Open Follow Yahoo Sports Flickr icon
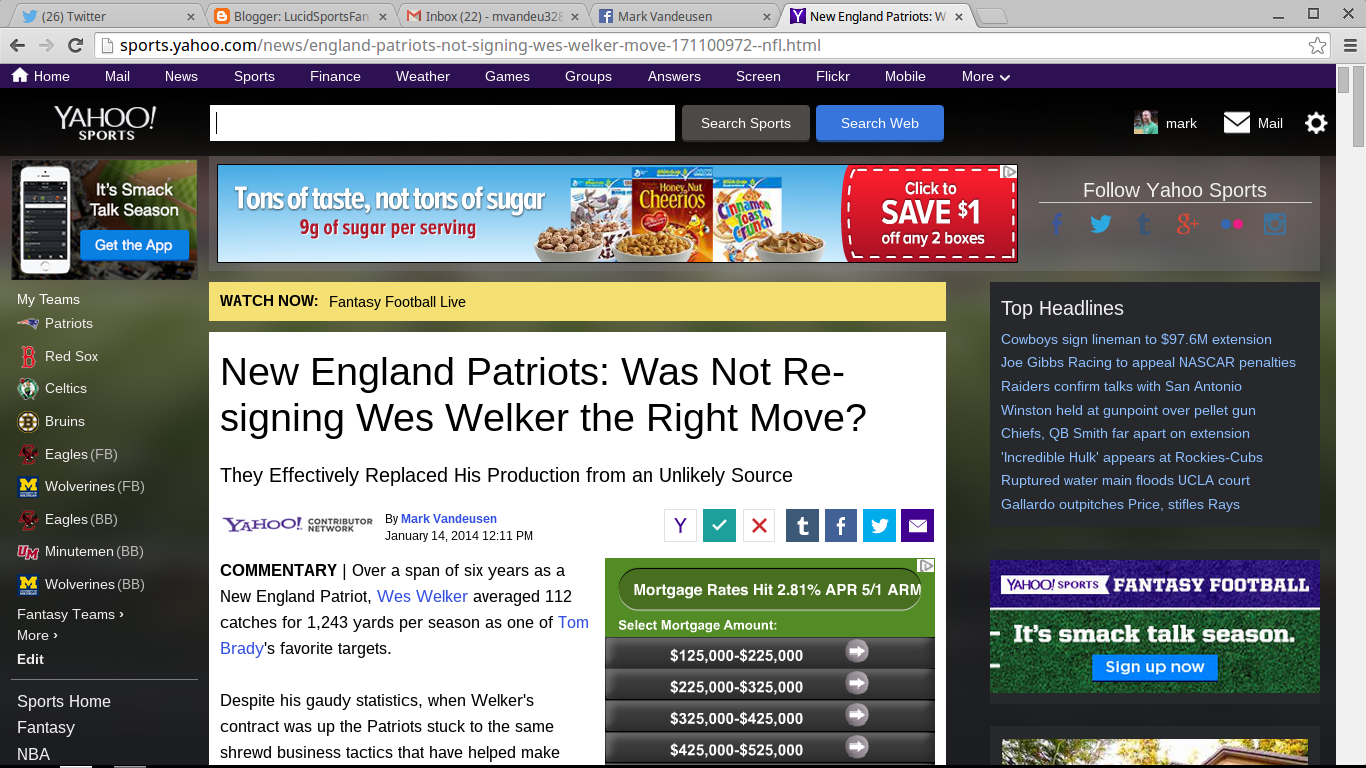 [x=1232, y=224]
